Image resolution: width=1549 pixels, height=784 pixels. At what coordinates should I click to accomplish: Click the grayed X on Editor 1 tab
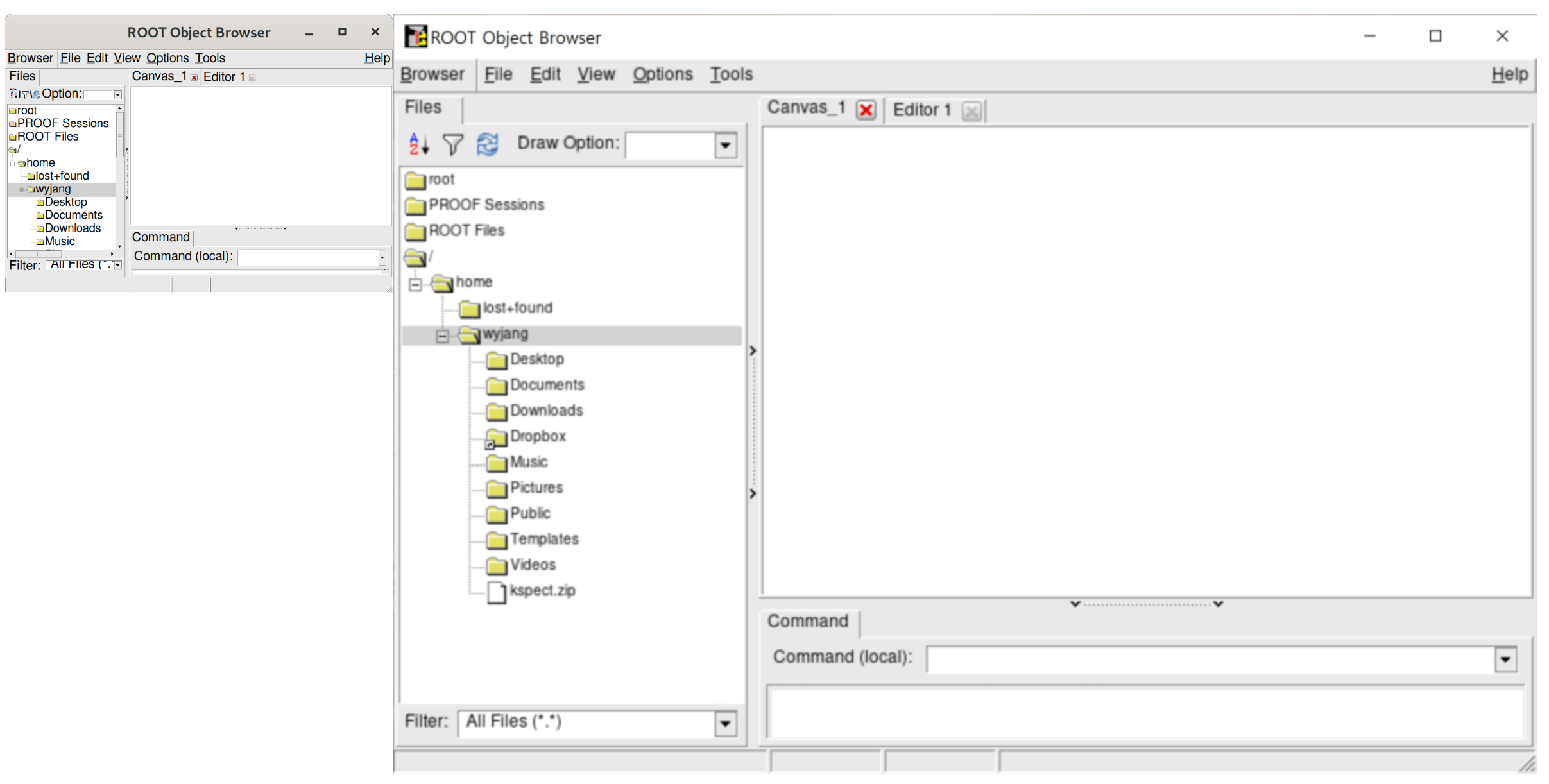(971, 112)
